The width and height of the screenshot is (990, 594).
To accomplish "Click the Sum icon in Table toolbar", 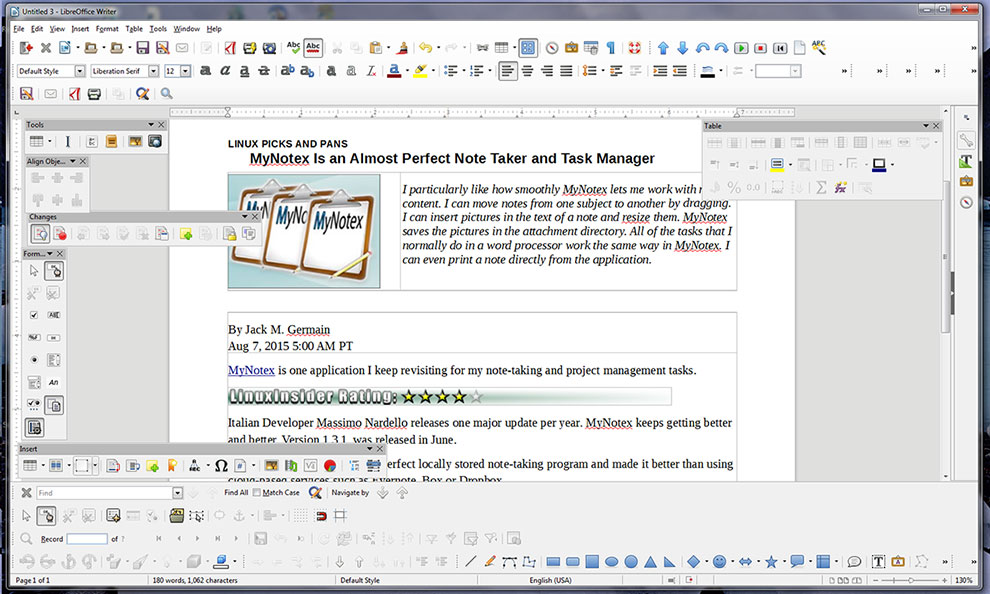I will point(821,187).
